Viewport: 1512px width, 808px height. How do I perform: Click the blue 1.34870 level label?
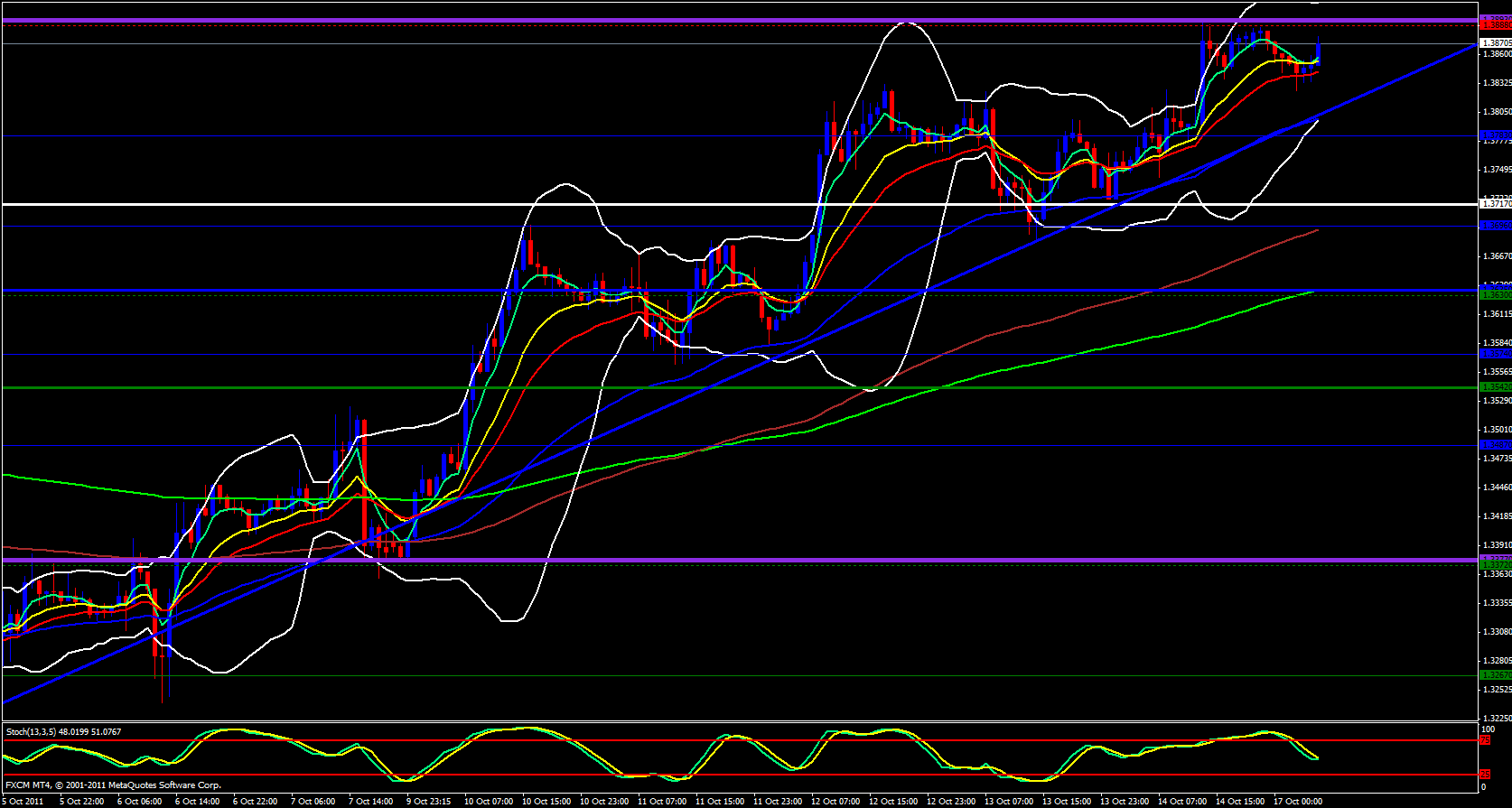[x=1495, y=445]
